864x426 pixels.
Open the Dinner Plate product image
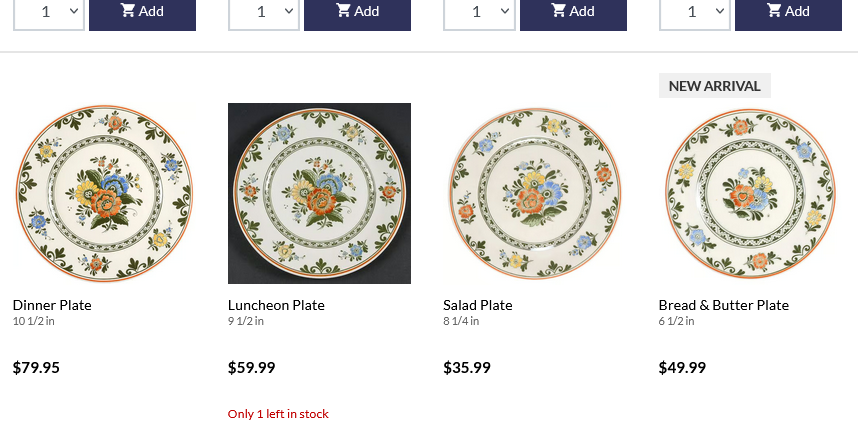(x=104, y=193)
